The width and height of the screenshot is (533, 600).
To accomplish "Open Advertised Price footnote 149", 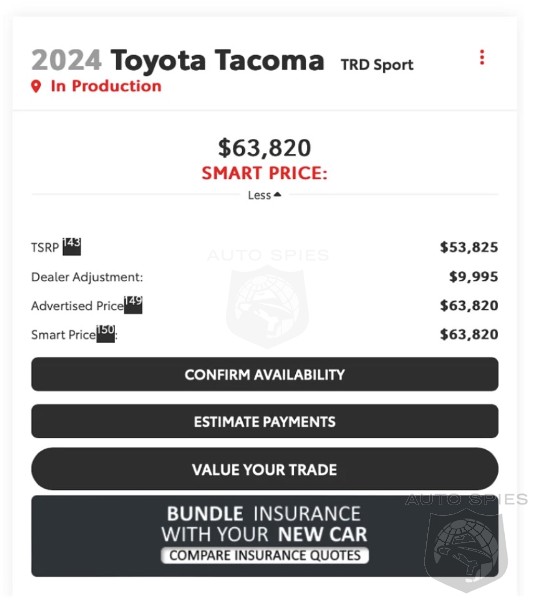I will [133, 305].
